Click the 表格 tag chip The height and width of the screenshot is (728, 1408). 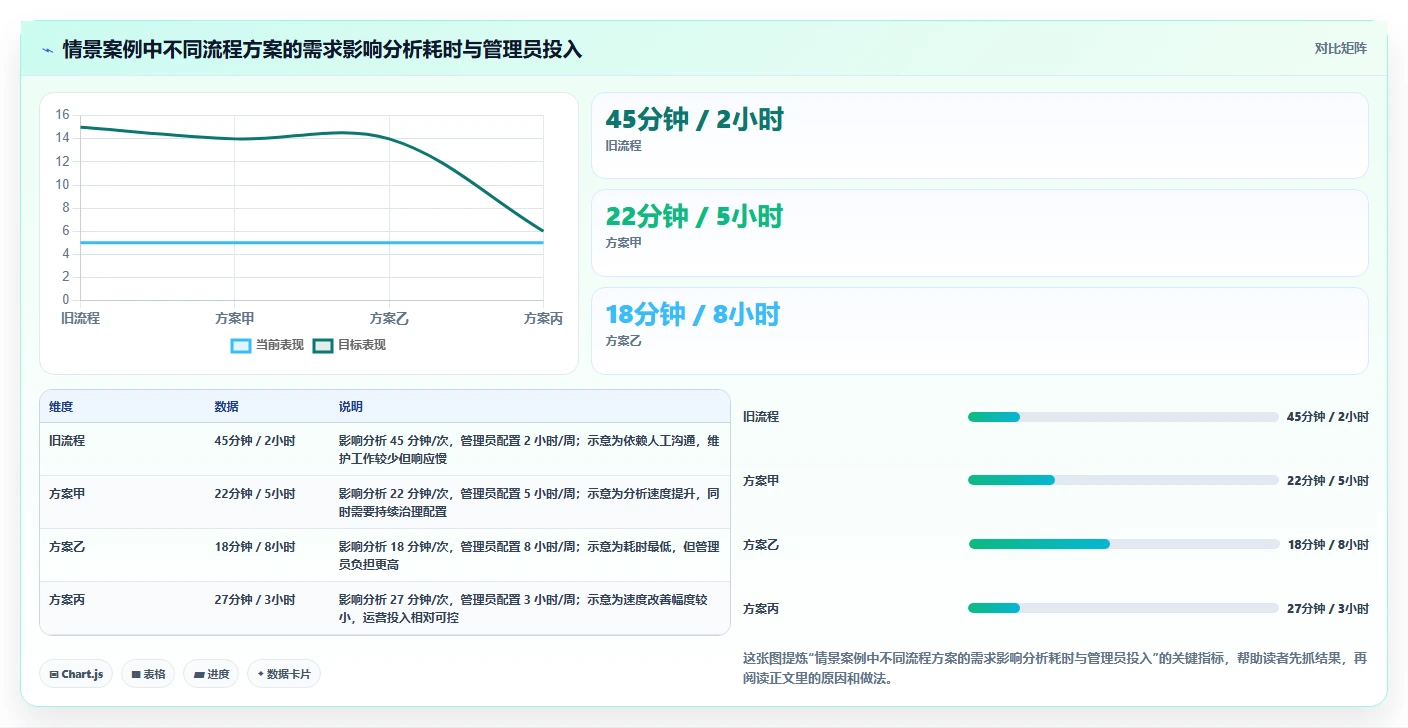click(x=148, y=674)
